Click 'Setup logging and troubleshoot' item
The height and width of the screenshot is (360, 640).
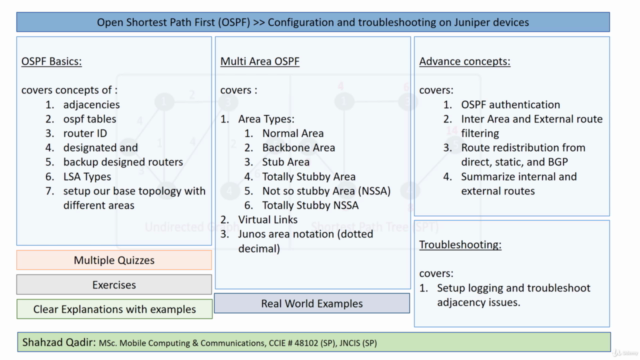pos(513,295)
